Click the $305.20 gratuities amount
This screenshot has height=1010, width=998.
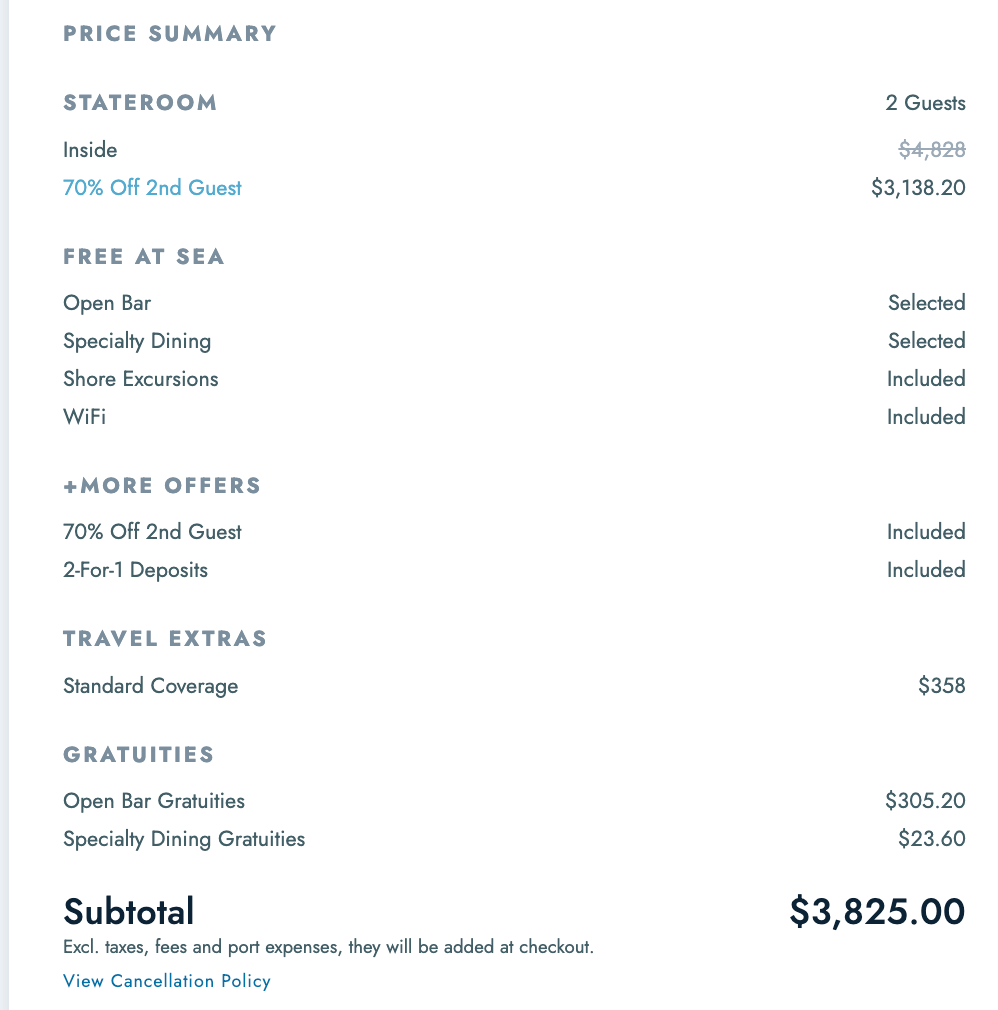925,801
